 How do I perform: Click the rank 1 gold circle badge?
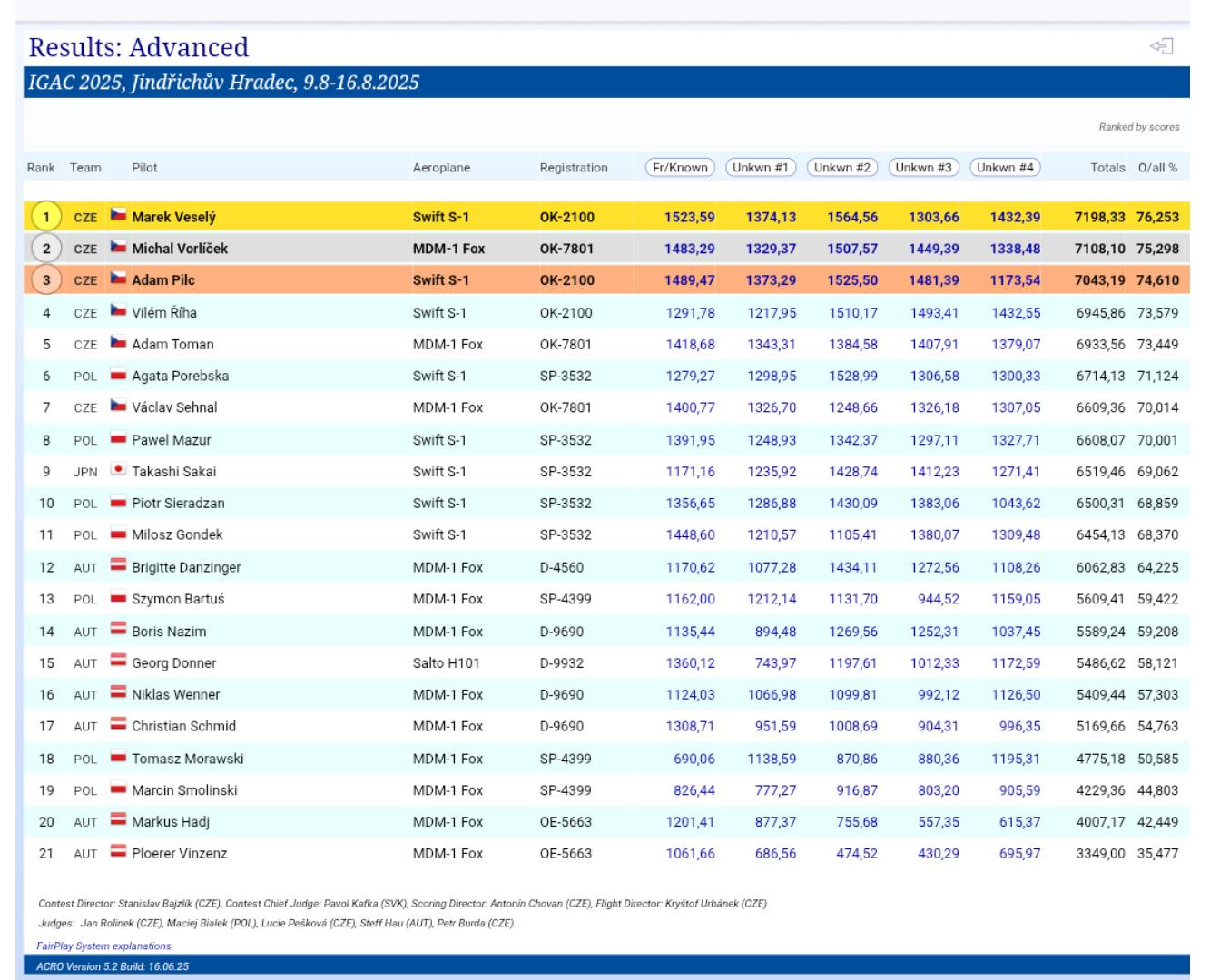[x=46, y=217]
